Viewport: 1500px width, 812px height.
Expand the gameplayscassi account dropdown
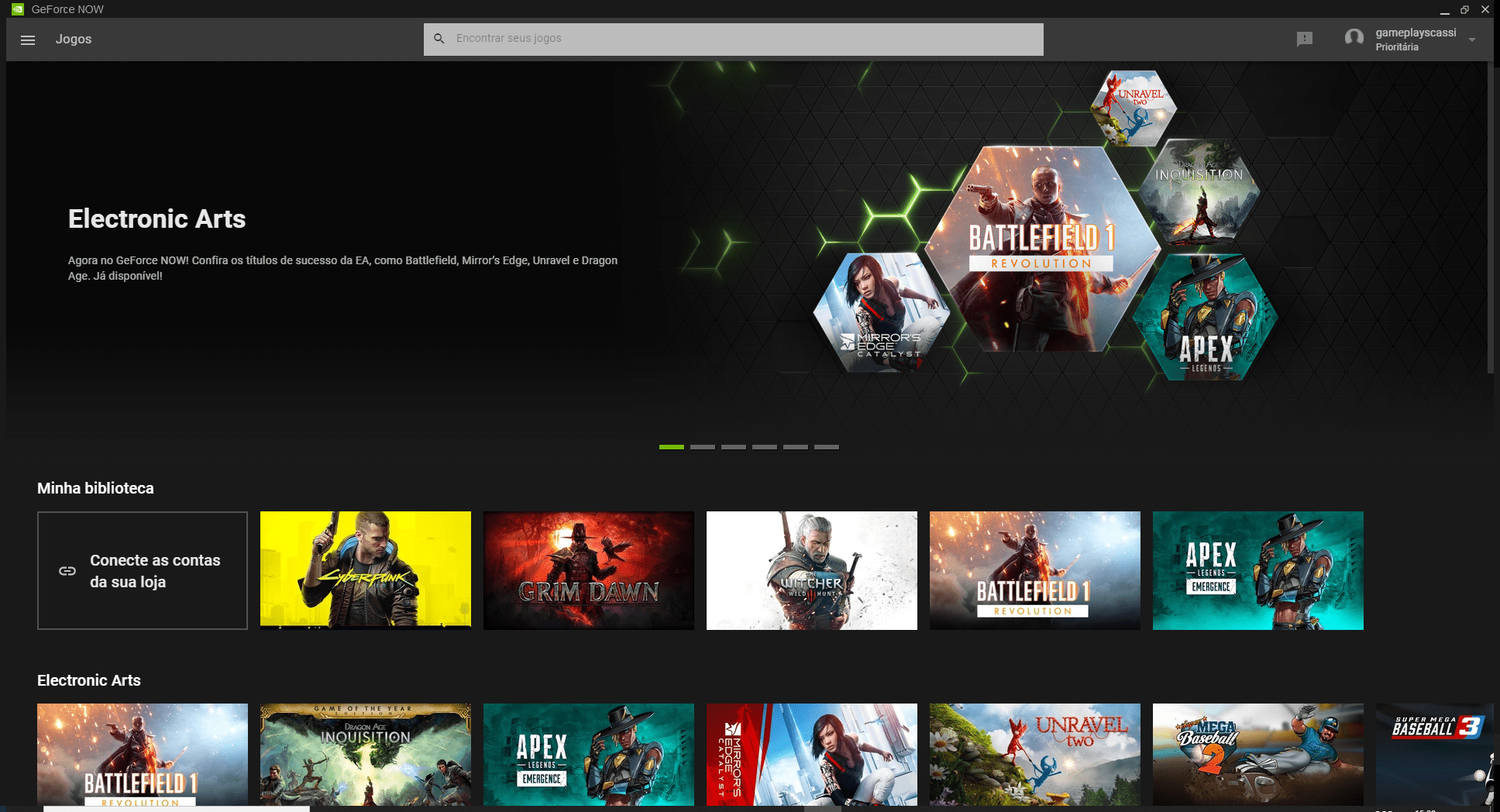pyautogui.click(x=1471, y=40)
